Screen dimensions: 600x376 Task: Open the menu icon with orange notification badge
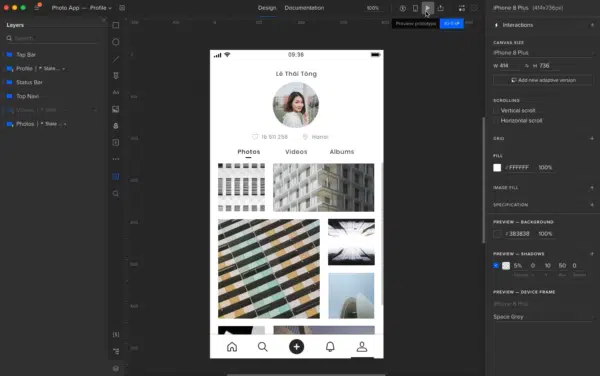37,7
